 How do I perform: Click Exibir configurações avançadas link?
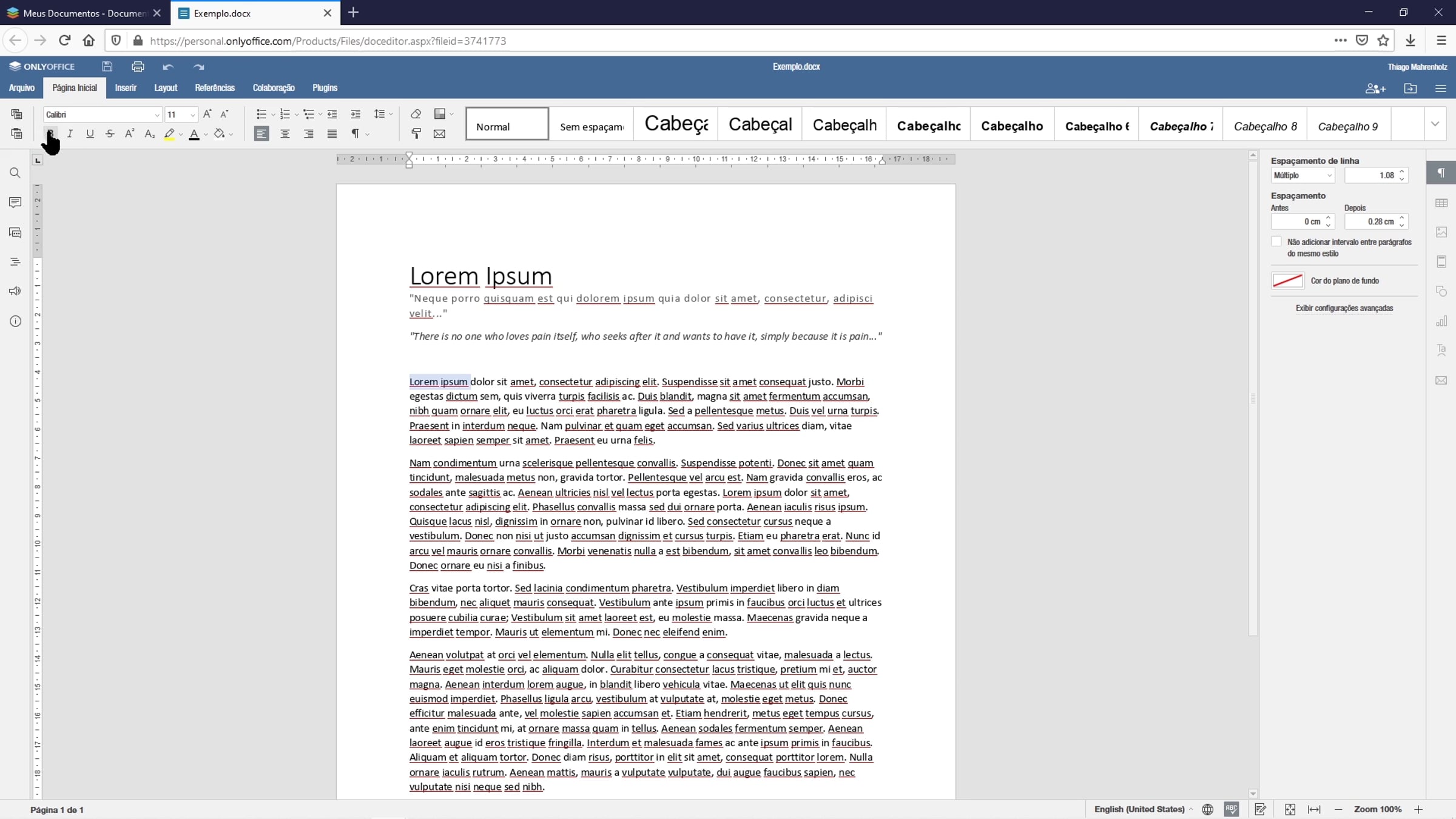1344,309
